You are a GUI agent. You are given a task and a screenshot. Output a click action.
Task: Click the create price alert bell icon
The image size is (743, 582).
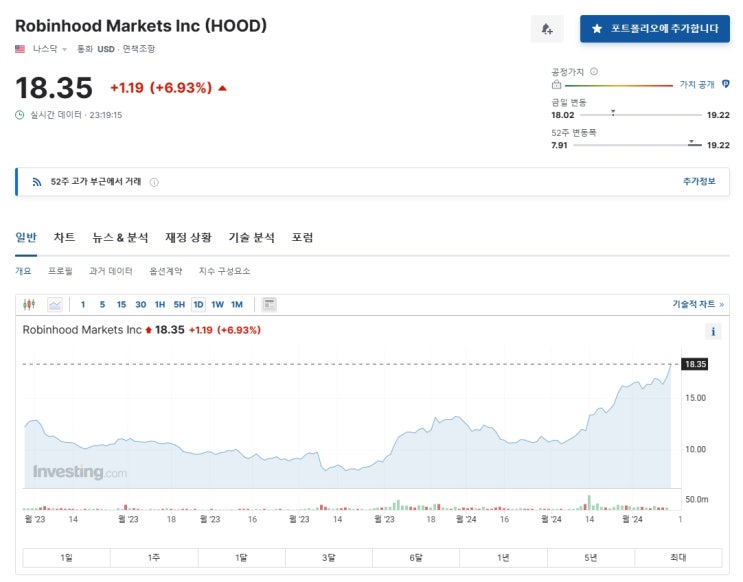click(x=547, y=29)
